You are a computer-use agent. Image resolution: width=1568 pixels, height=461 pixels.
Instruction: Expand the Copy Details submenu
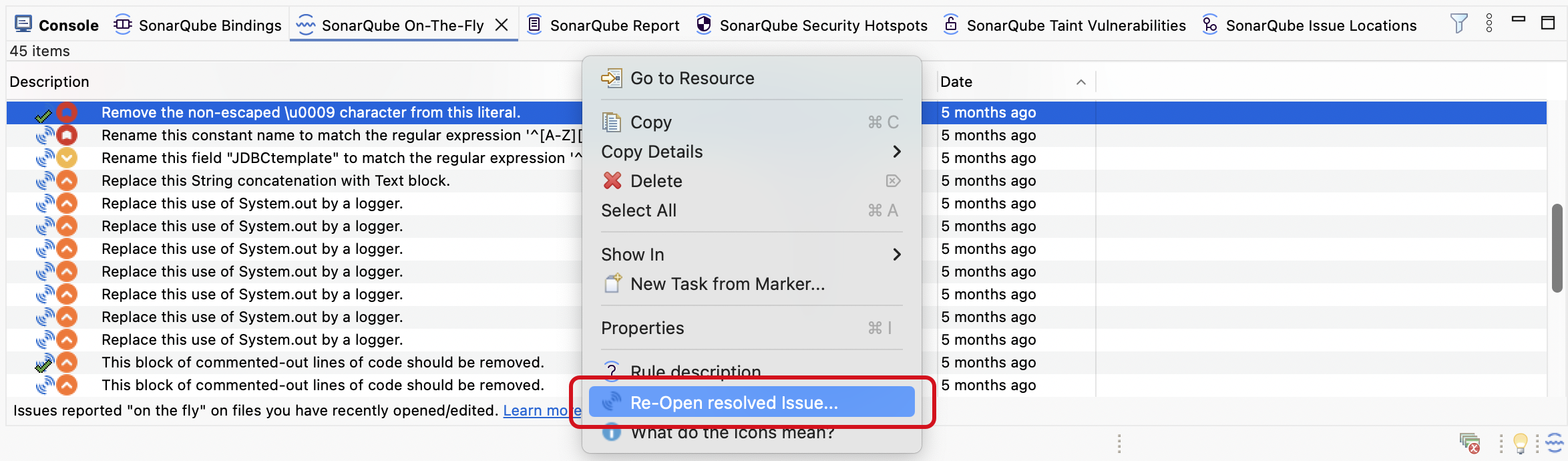point(752,152)
